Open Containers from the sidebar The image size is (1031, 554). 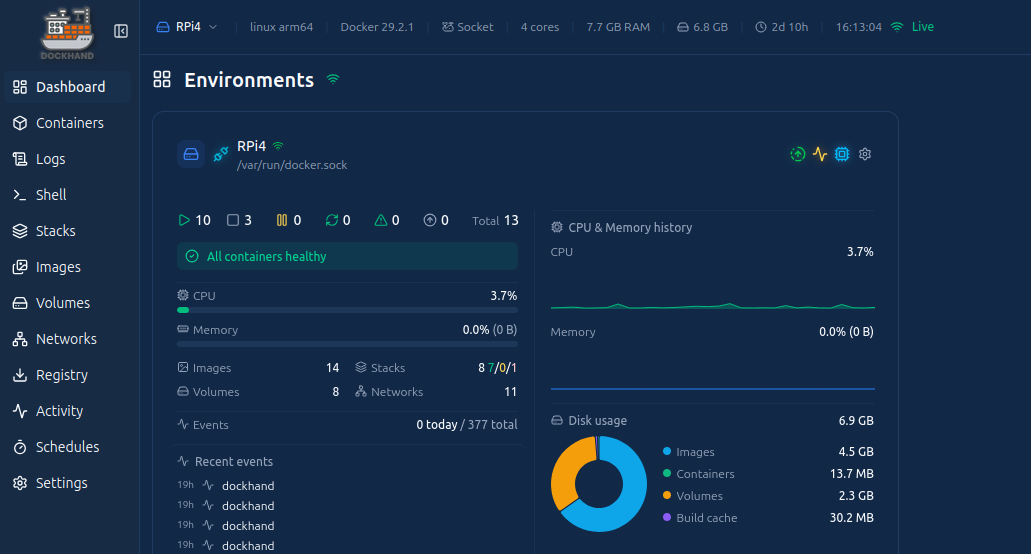(69, 123)
